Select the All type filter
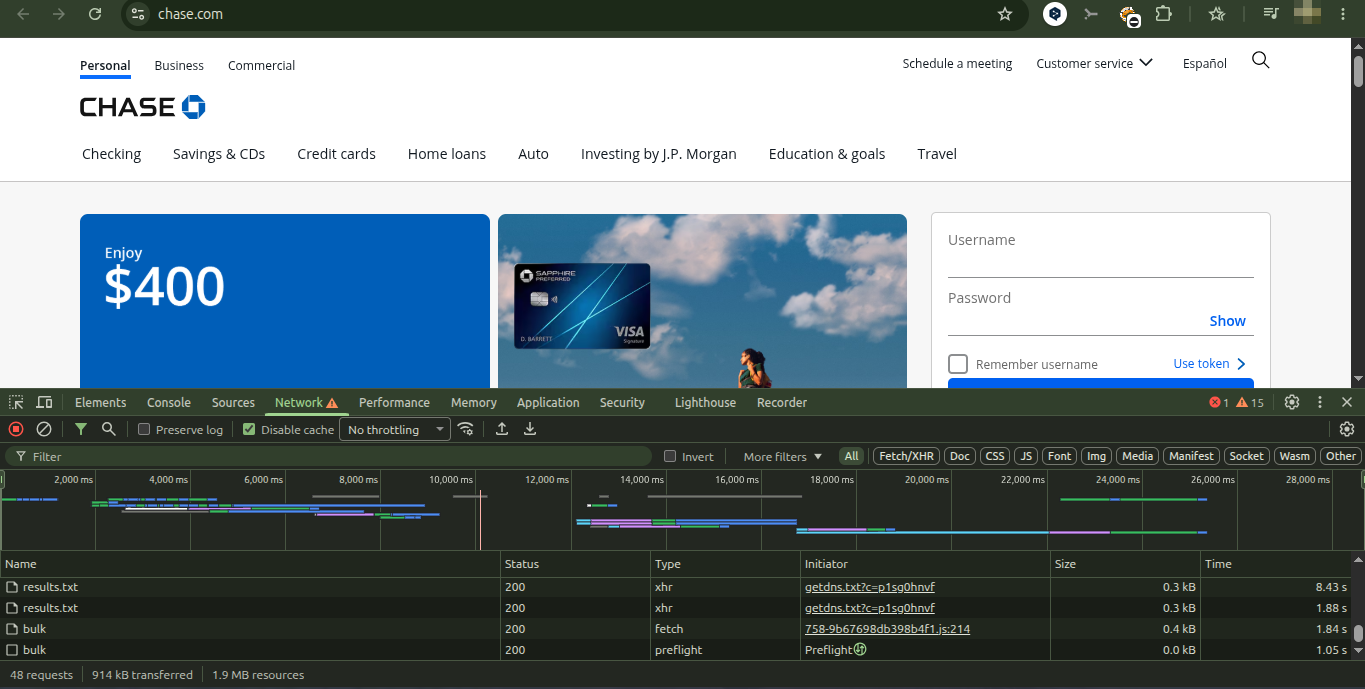This screenshot has height=689, width=1365. pyautogui.click(x=851, y=456)
